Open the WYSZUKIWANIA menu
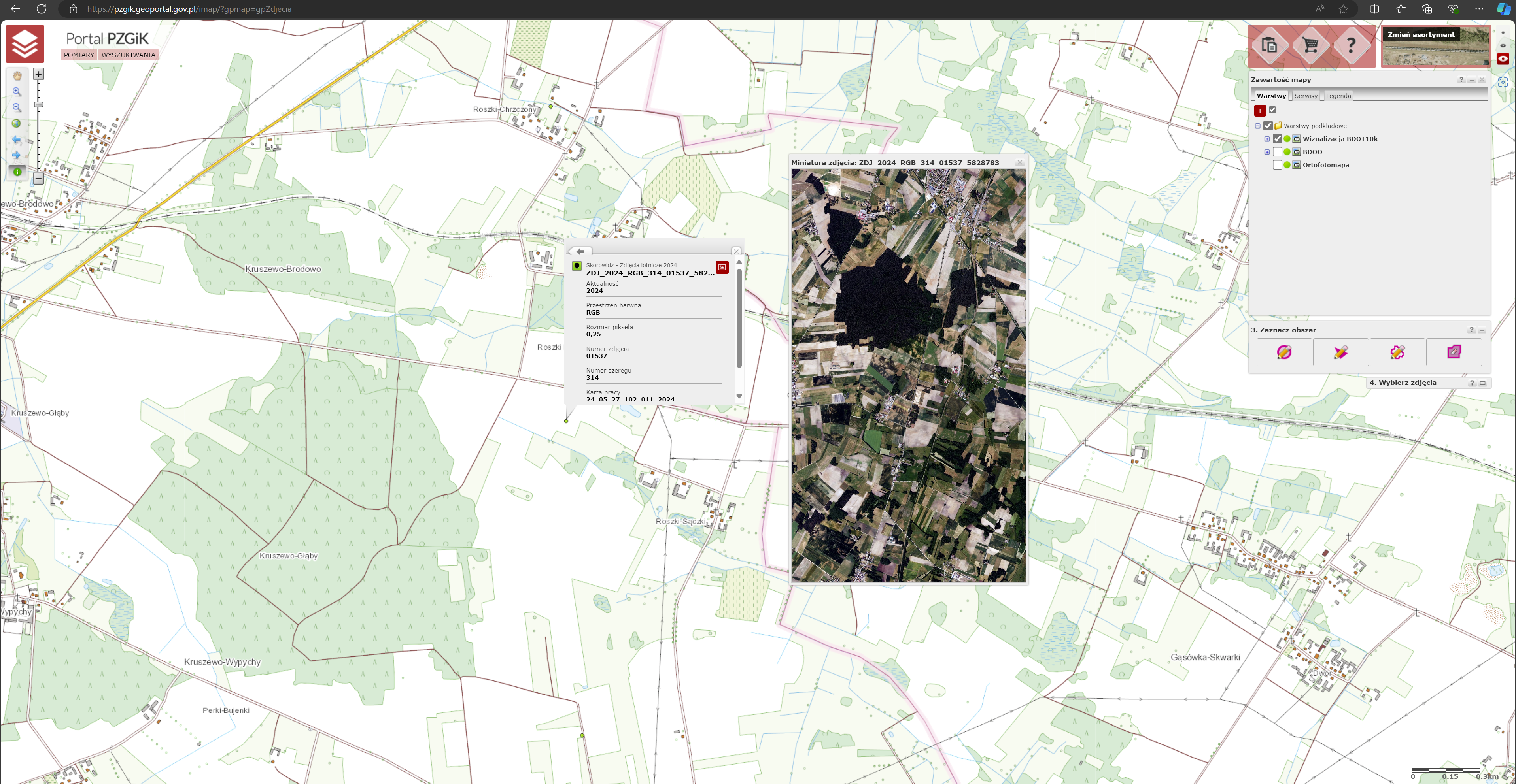 pos(128,55)
